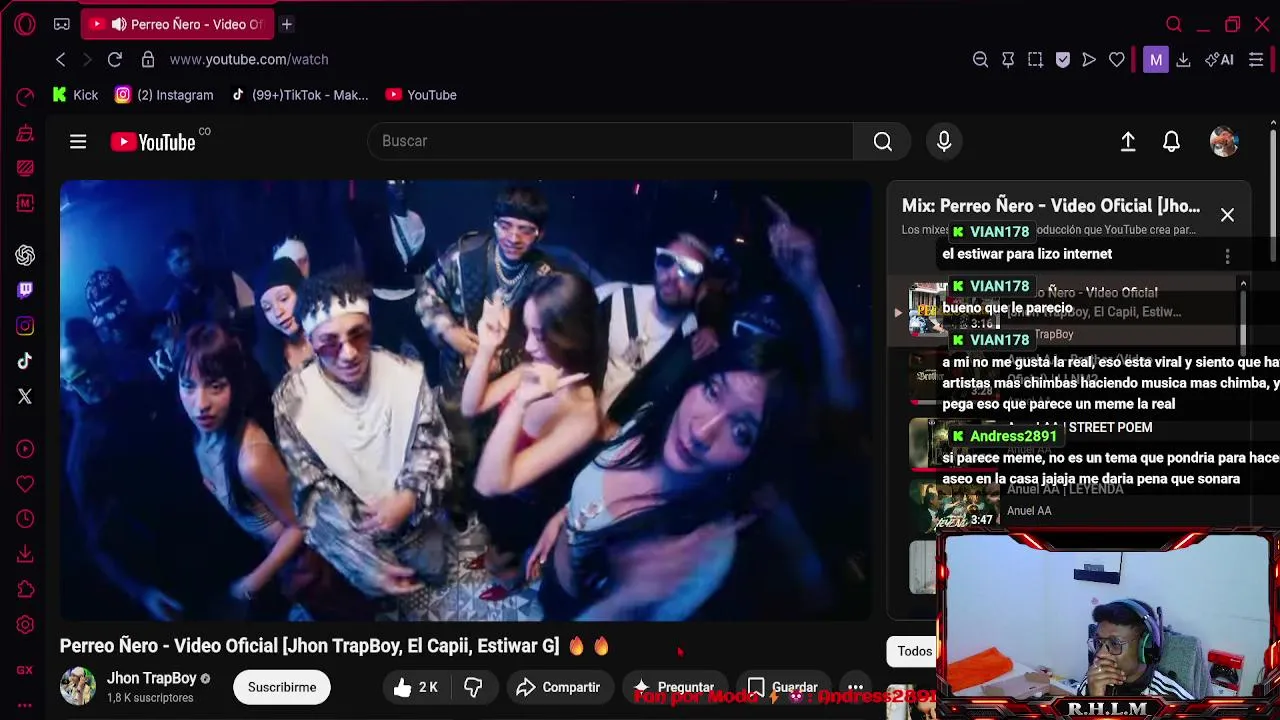
Task: Open GX Control speedometer icon in sidebar
Action: (25, 97)
